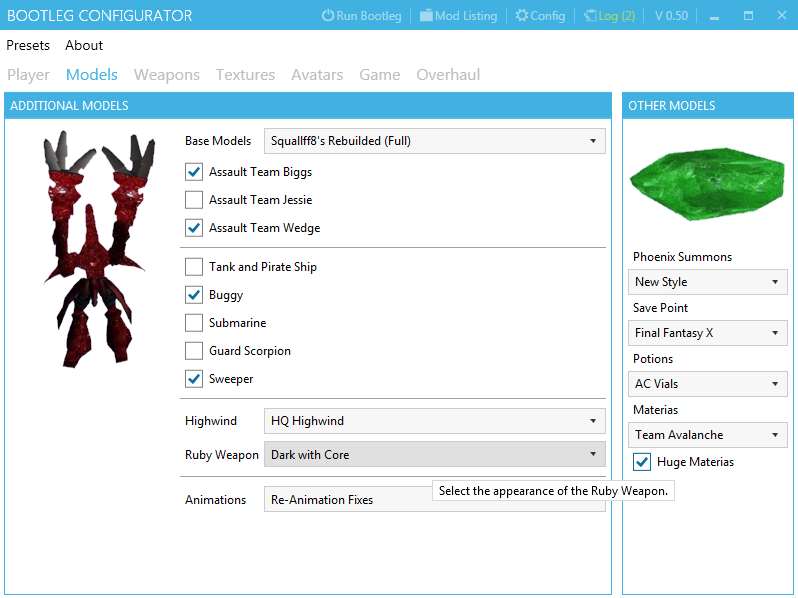This screenshot has width=798, height=598.
Task: Click the Bootleg Configurator title text
Action: (x=100, y=16)
